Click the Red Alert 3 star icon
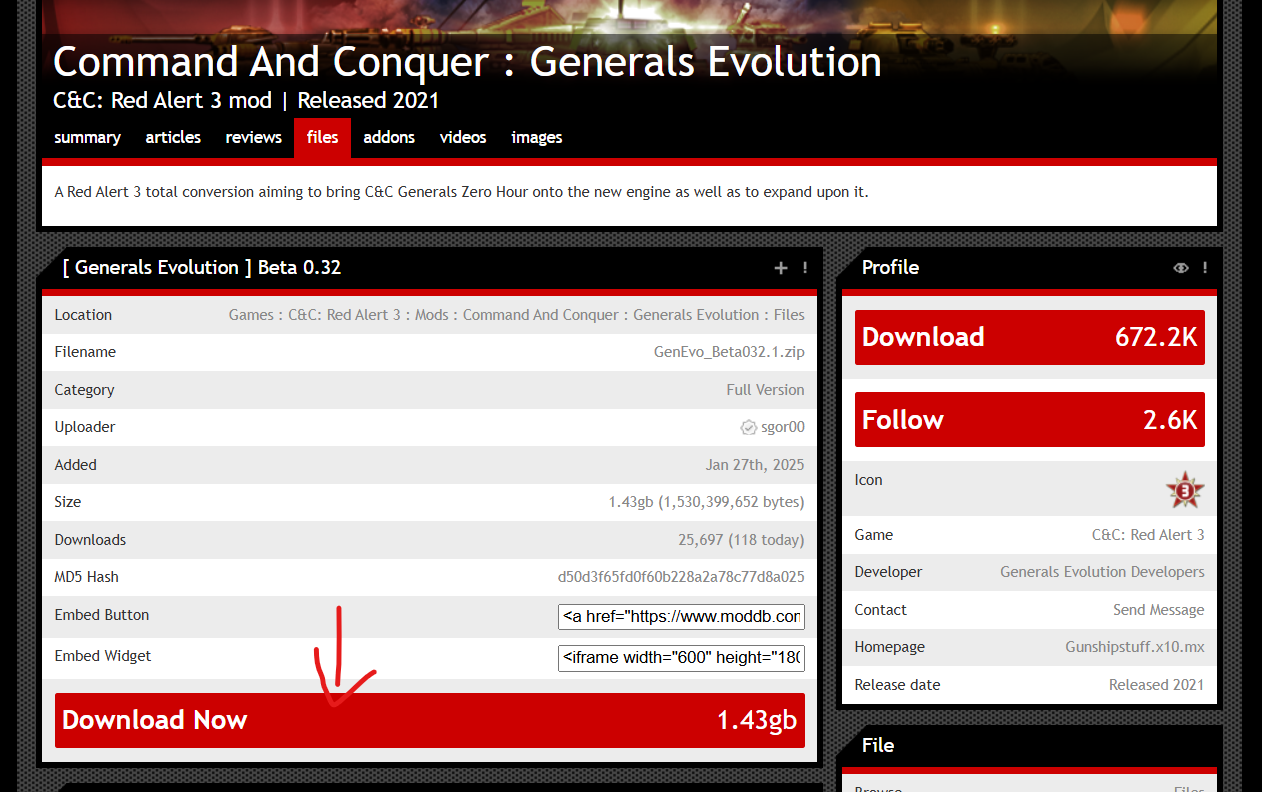The height and width of the screenshot is (792, 1262). pos(1185,490)
